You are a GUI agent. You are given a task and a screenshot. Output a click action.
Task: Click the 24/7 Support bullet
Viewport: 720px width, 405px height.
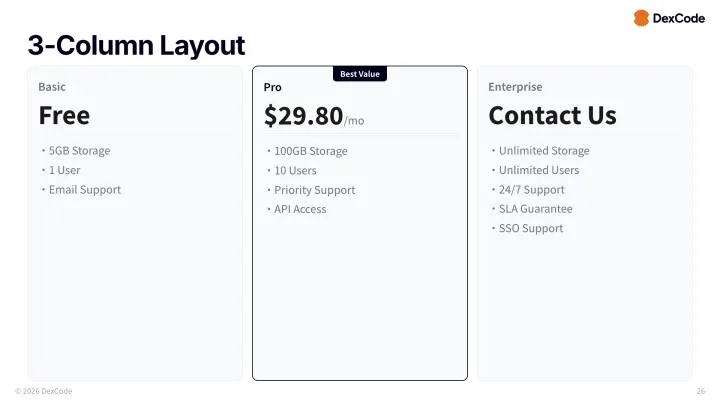(x=531, y=190)
